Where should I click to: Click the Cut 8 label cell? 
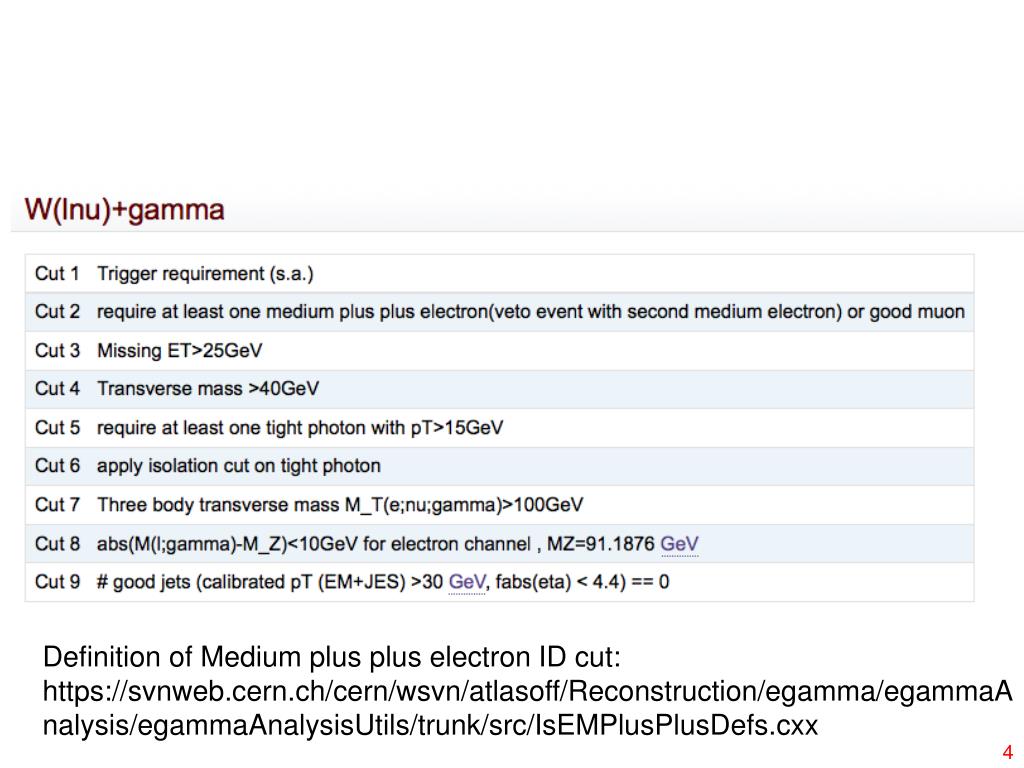click(x=57, y=544)
